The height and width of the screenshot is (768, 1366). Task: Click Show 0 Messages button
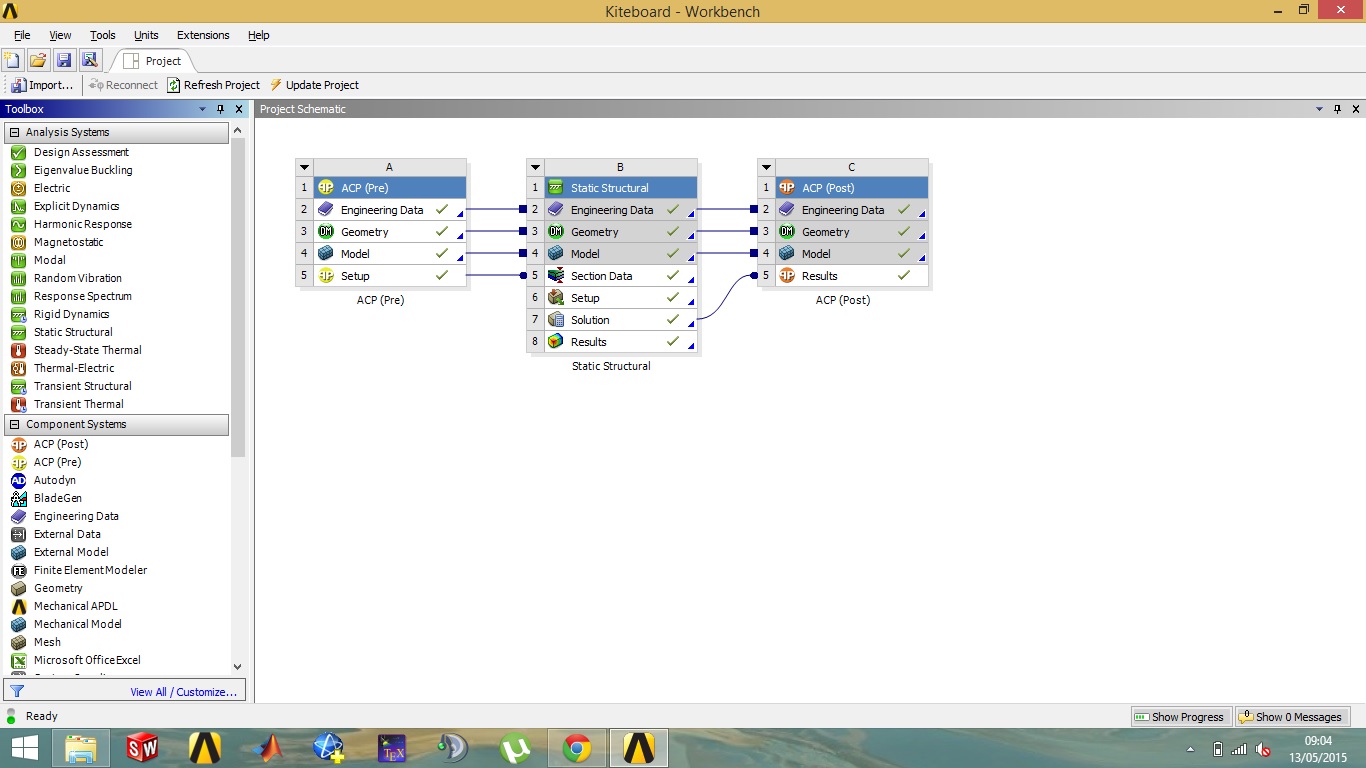tap(1292, 717)
